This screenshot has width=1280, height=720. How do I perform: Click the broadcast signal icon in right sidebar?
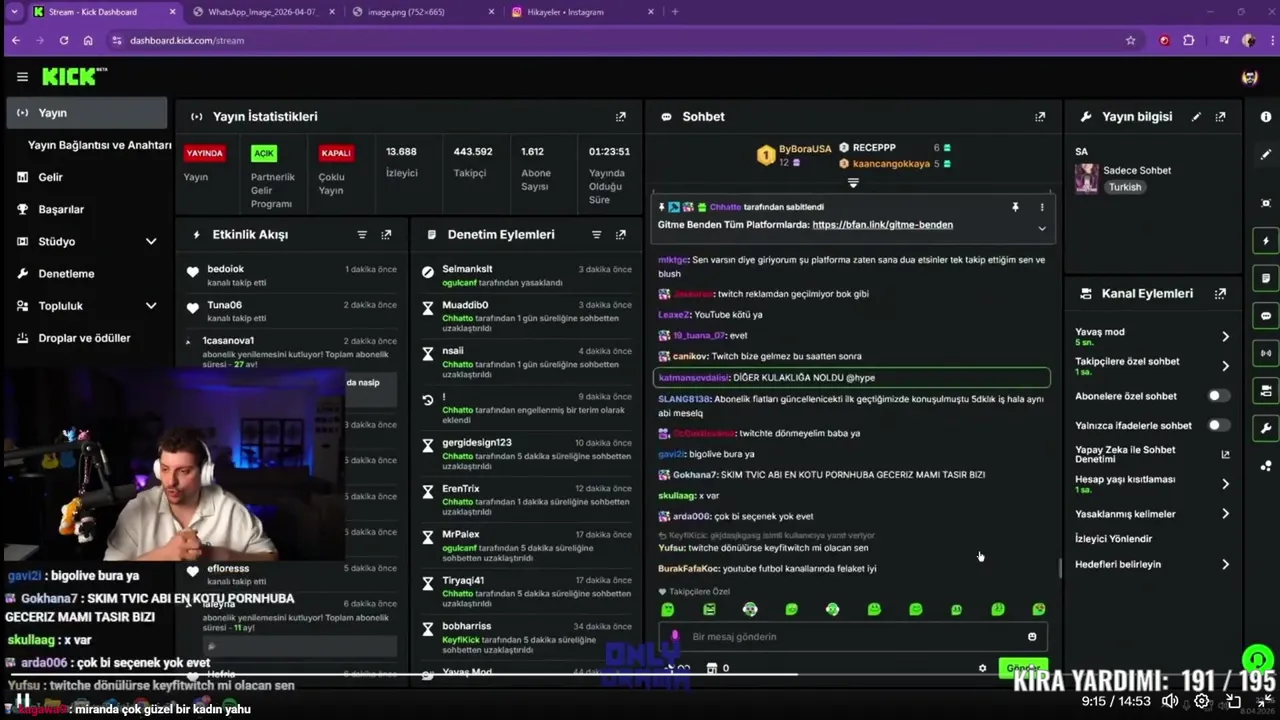click(1266, 353)
